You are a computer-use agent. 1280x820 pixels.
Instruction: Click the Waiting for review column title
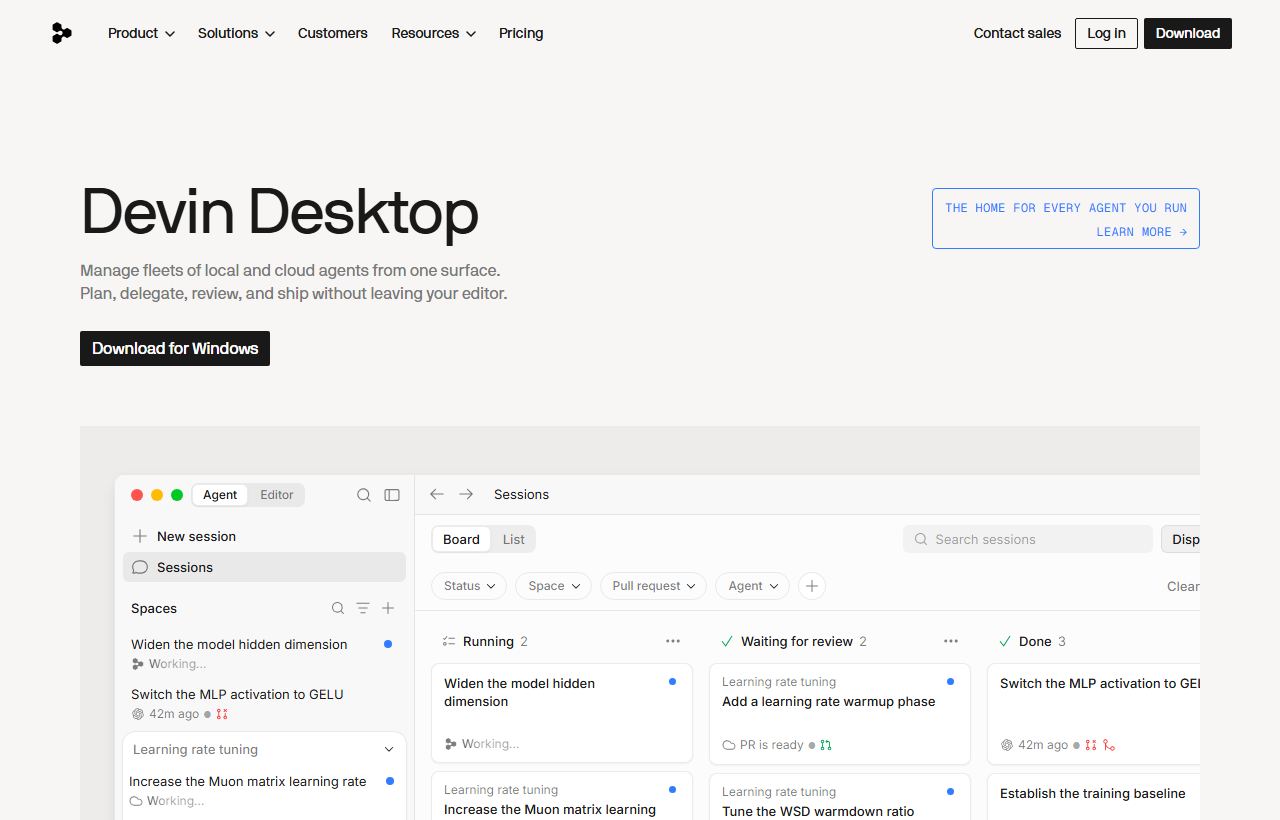797,641
